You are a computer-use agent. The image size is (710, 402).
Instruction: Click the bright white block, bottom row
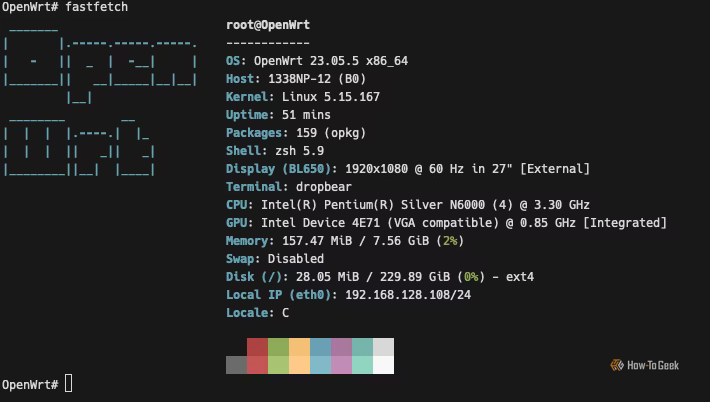(384, 365)
